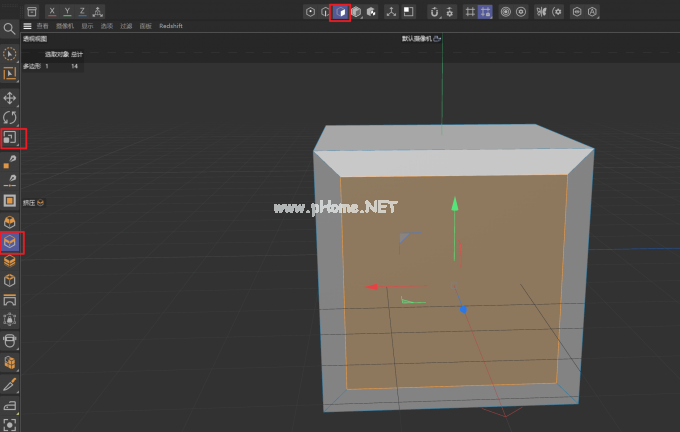Open the default camera dropdown label
The image size is (680, 432).
tap(415, 38)
